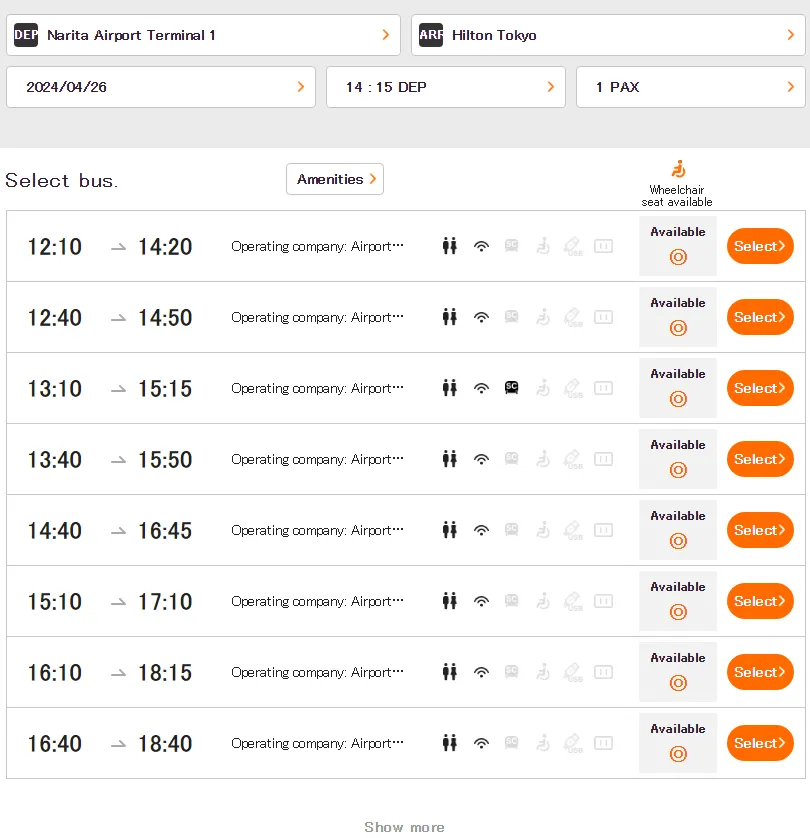Image resolution: width=810 pixels, height=838 pixels.
Task: Select the 16:40 to 18:40 bus
Action: click(760, 743)
